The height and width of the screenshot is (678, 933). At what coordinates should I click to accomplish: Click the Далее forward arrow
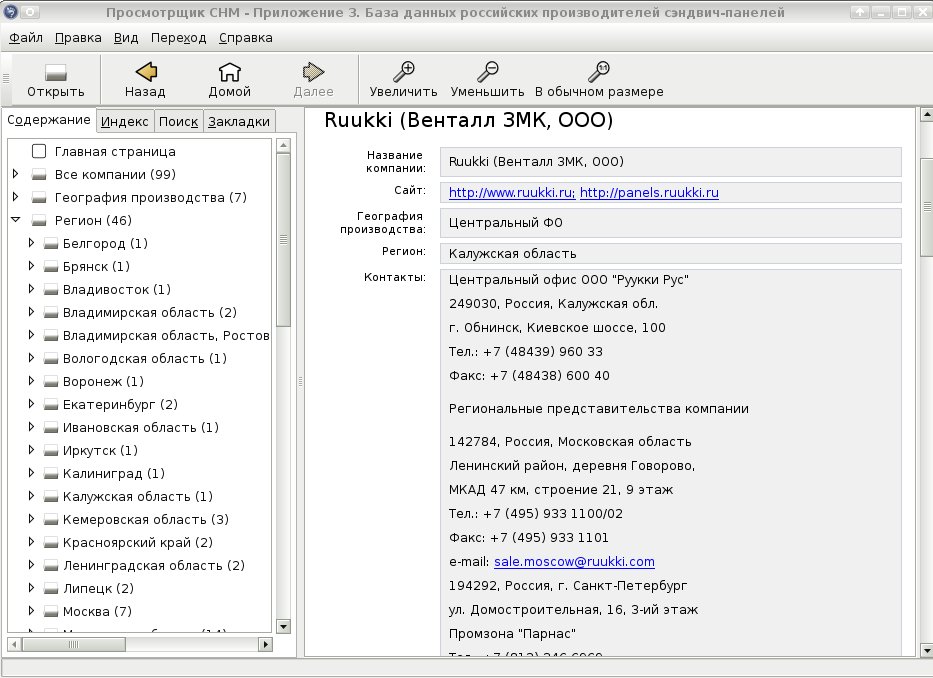(x=313, y=72)
